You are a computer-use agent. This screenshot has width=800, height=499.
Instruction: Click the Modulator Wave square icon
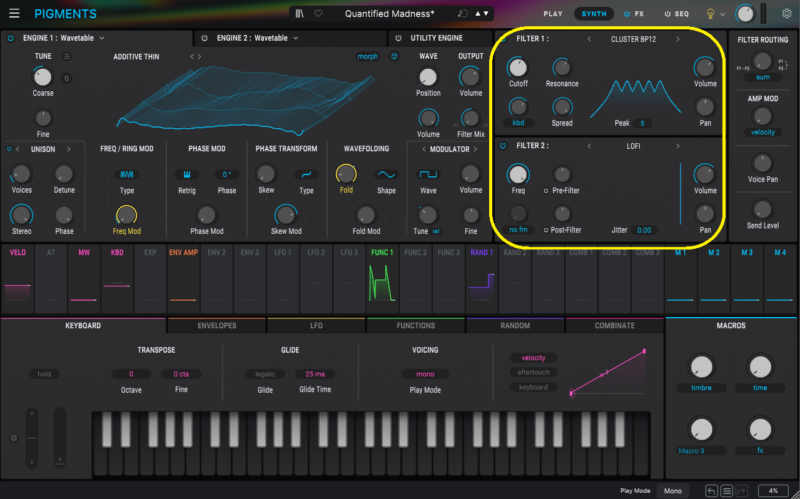[428, 174]
